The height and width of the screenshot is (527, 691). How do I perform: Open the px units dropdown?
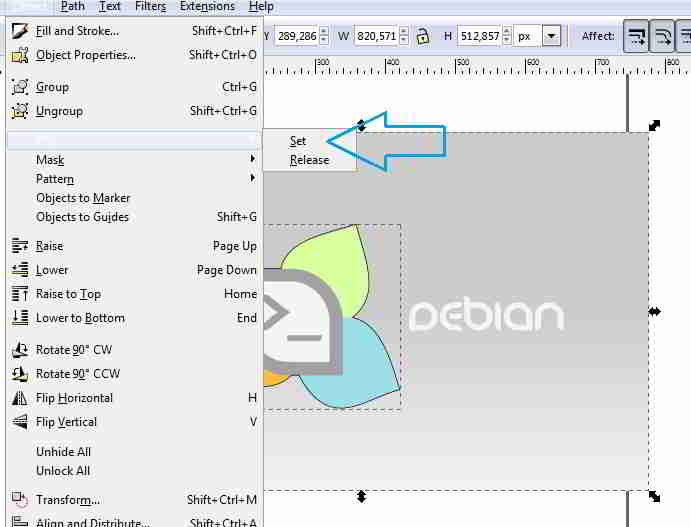click(x=551, y=36)
